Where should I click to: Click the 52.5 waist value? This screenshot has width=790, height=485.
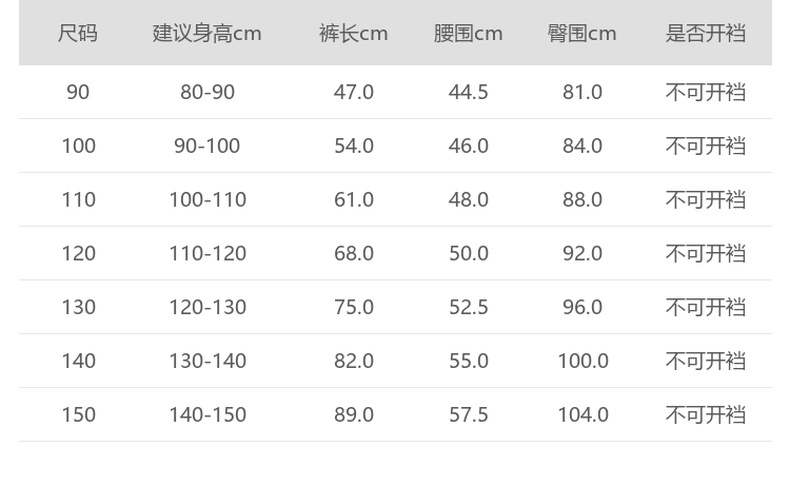(468, 307)
